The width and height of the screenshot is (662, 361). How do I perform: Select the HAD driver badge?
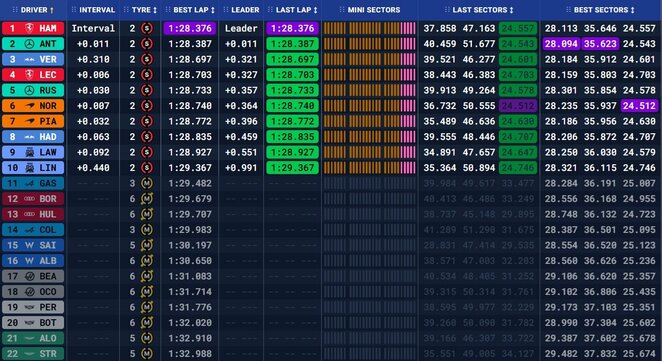click(x=33, y=137)
